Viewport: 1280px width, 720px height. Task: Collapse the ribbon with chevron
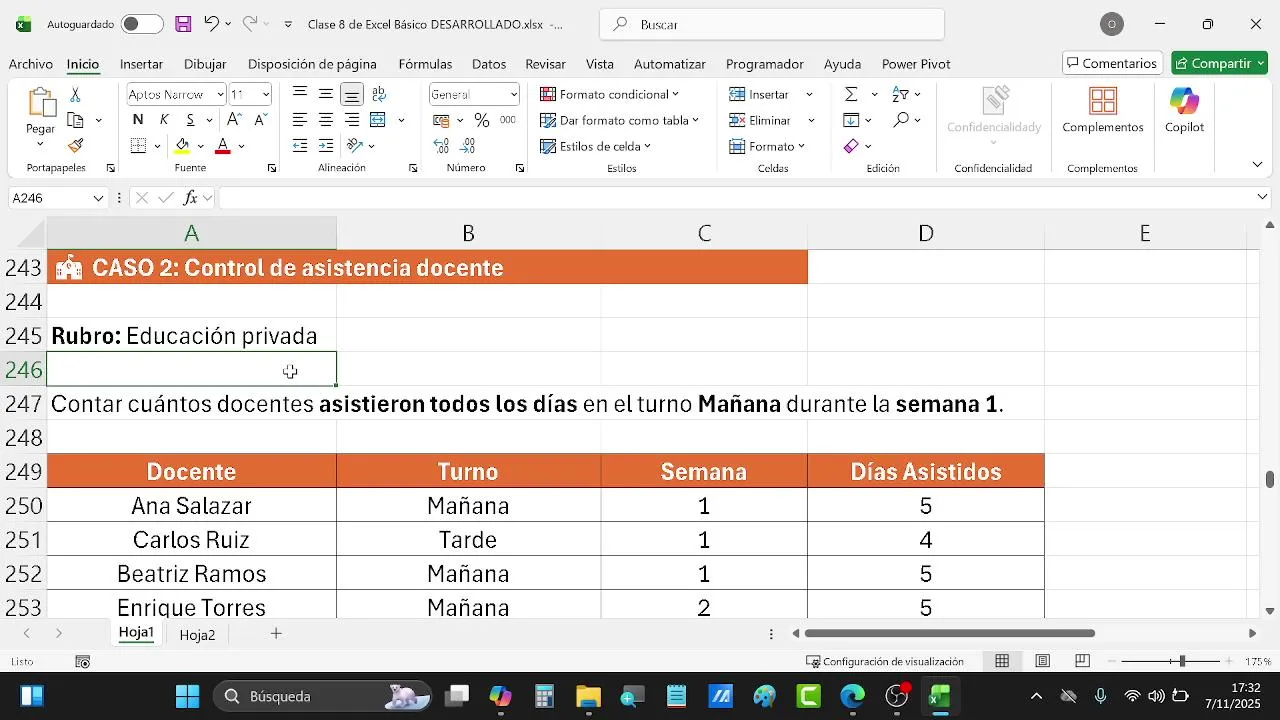1257,164
